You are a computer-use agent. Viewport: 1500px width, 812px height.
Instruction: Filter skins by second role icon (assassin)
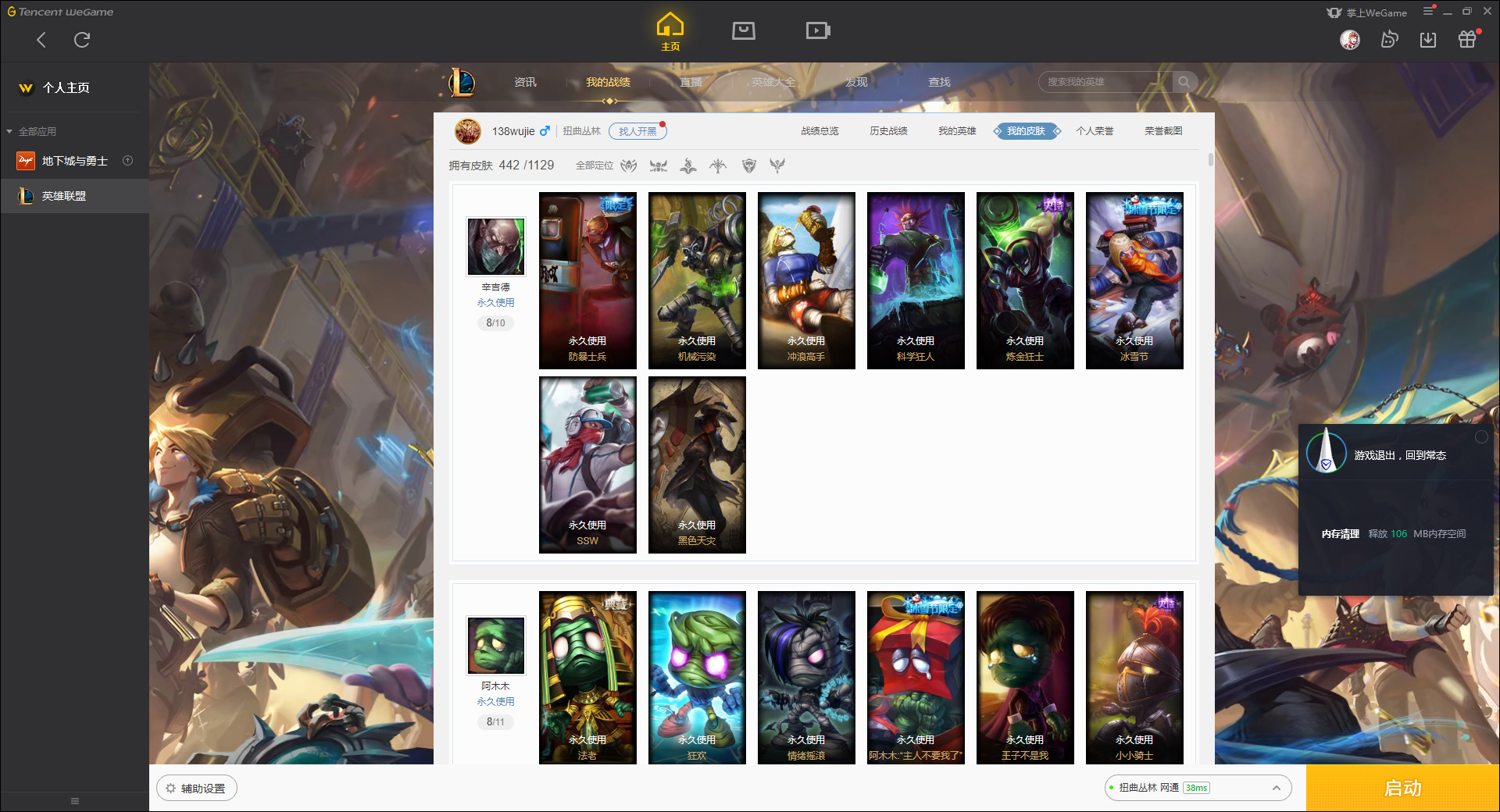click(659, 166)
